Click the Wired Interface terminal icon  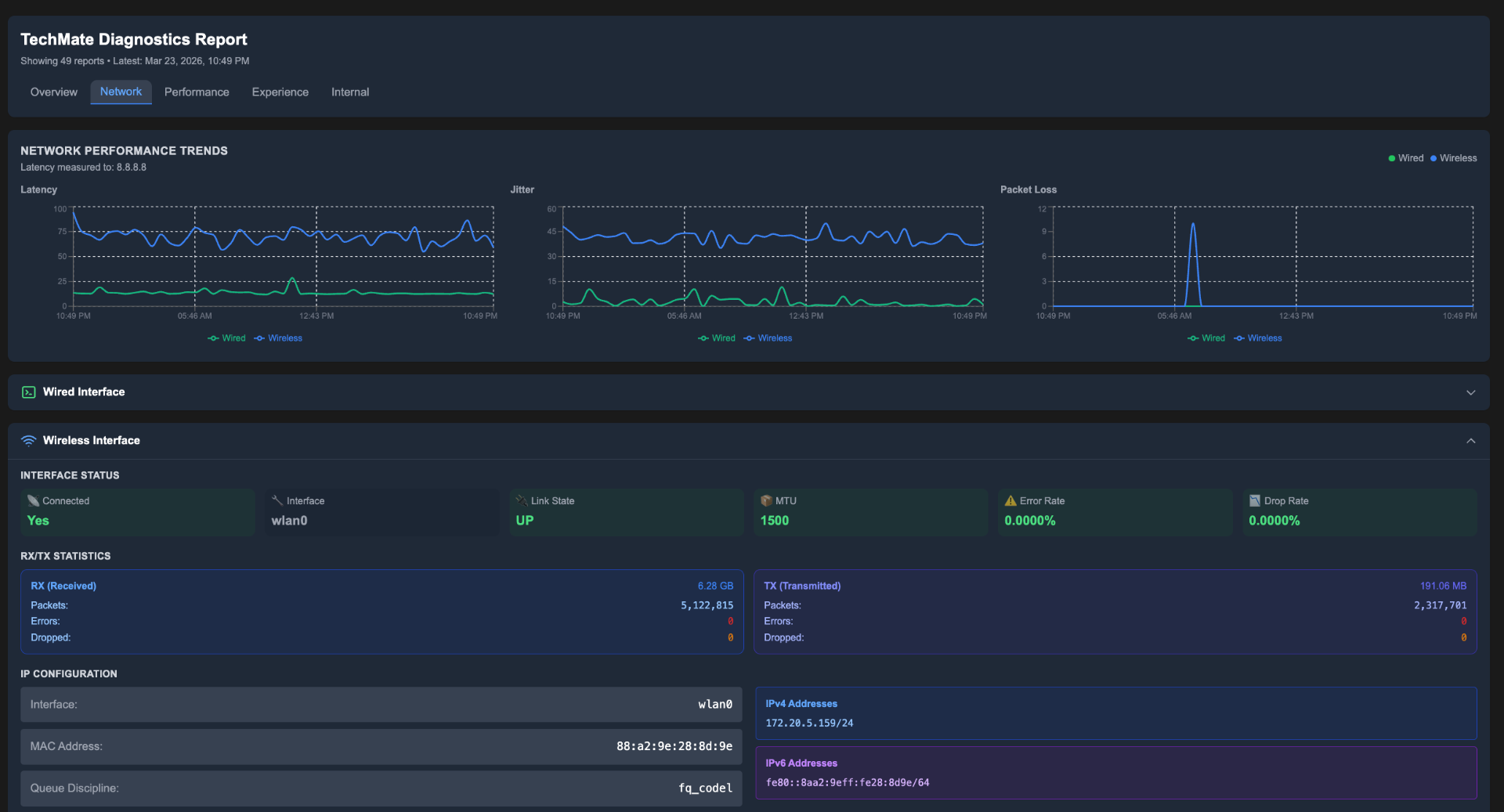tap(29, 392)
